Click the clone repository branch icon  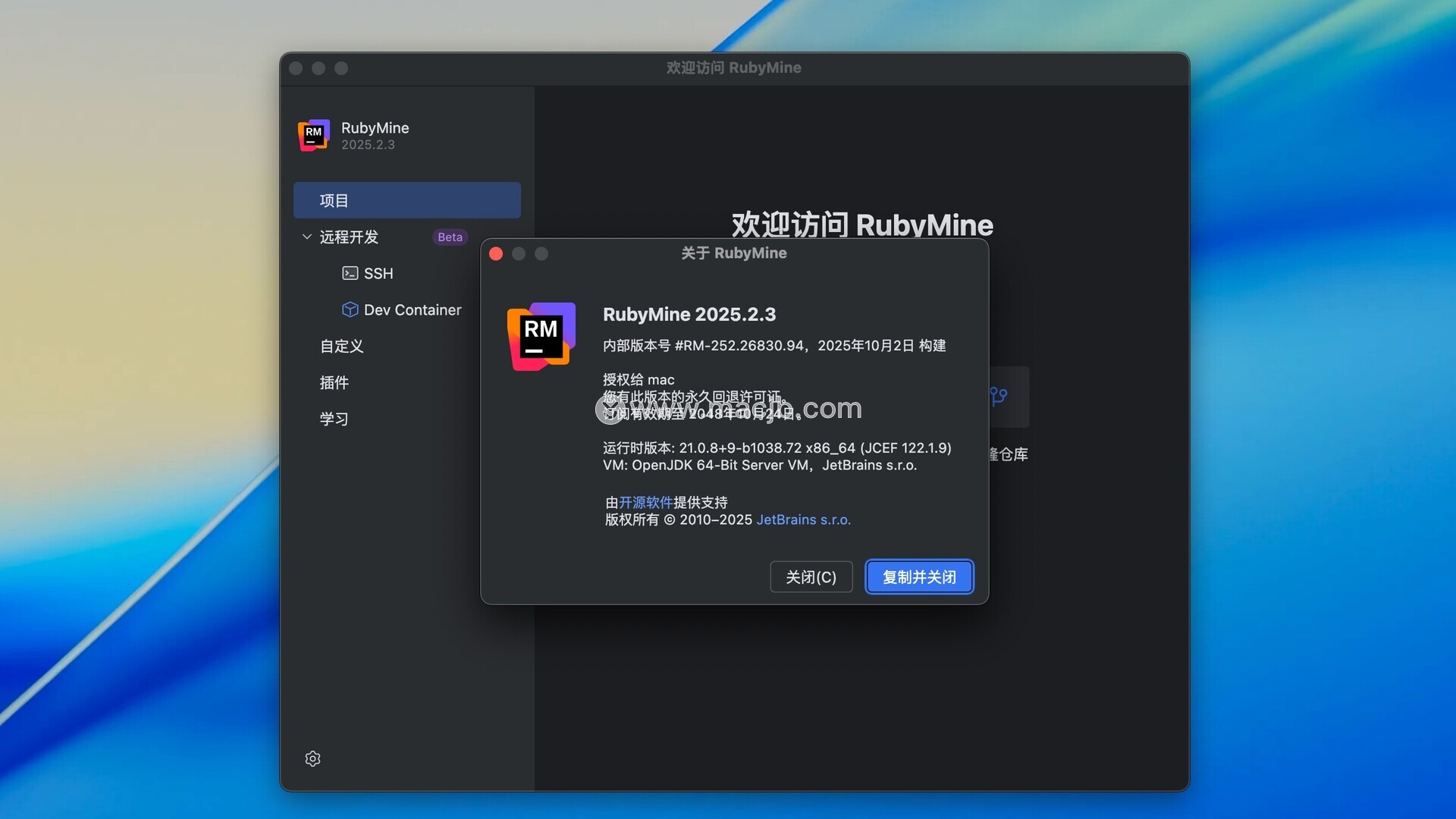point(999,396)
